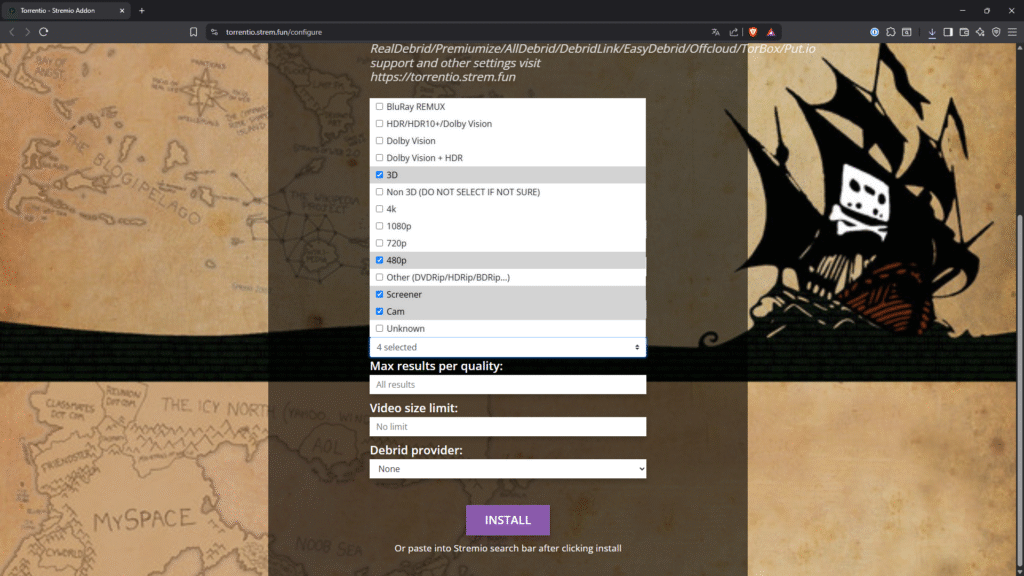Image resolution: width=1024 pixels, height=576 pixels.
Task: Open the 1Password extension icon
Action: click(x=874, y=32)
